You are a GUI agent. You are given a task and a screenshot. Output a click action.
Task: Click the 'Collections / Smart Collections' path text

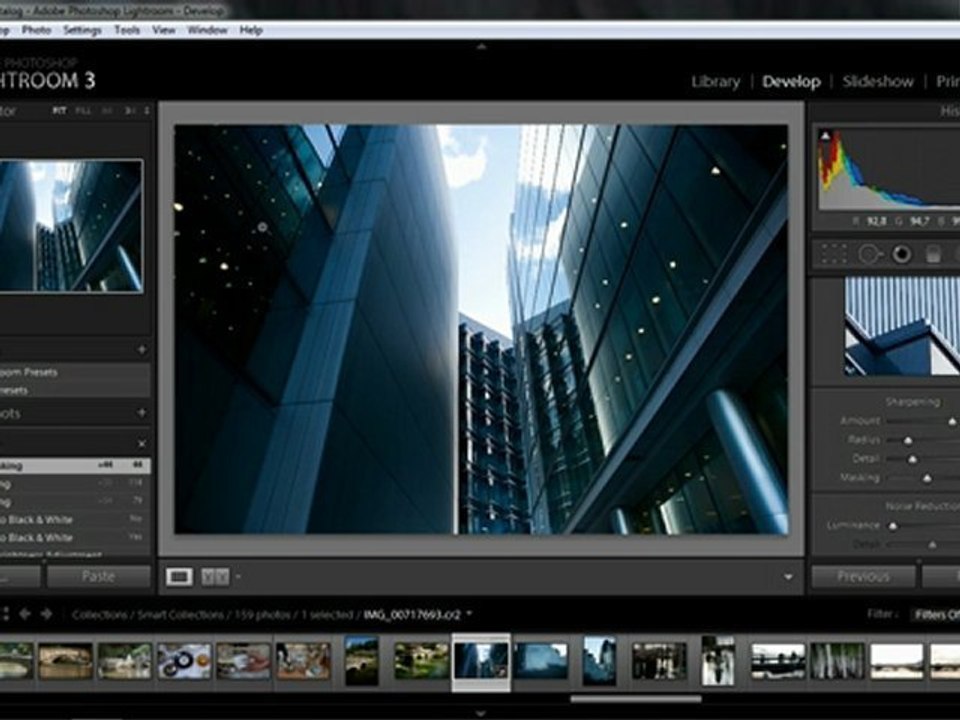click(x=148, y=614)
